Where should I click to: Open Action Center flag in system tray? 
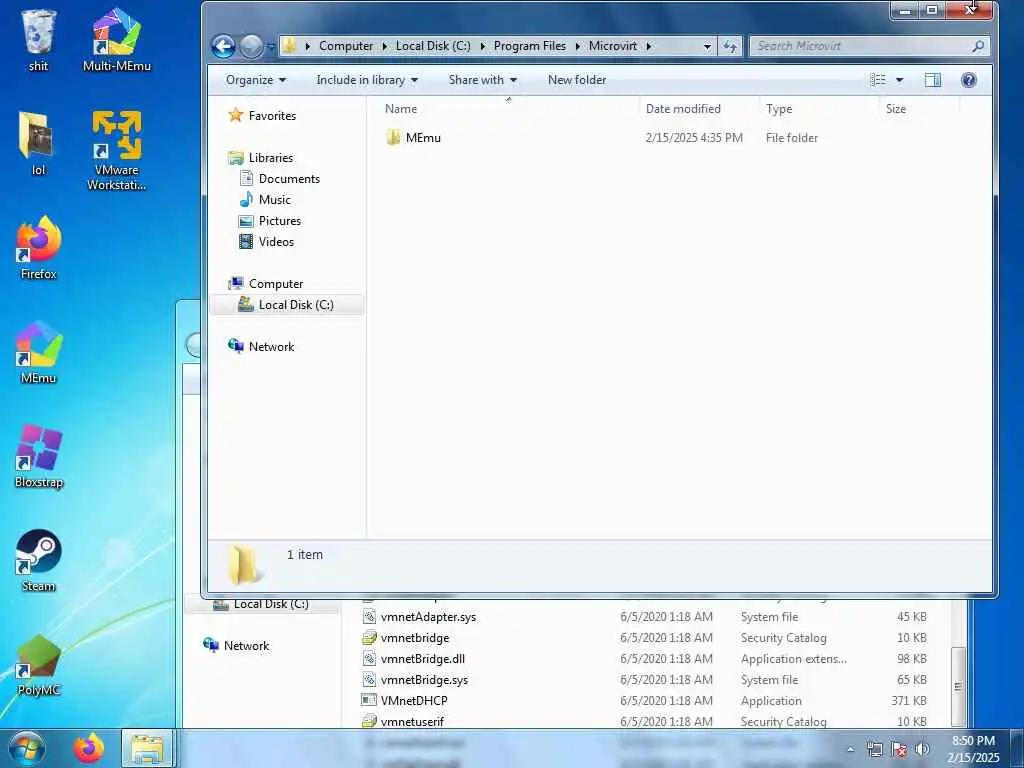899,750
